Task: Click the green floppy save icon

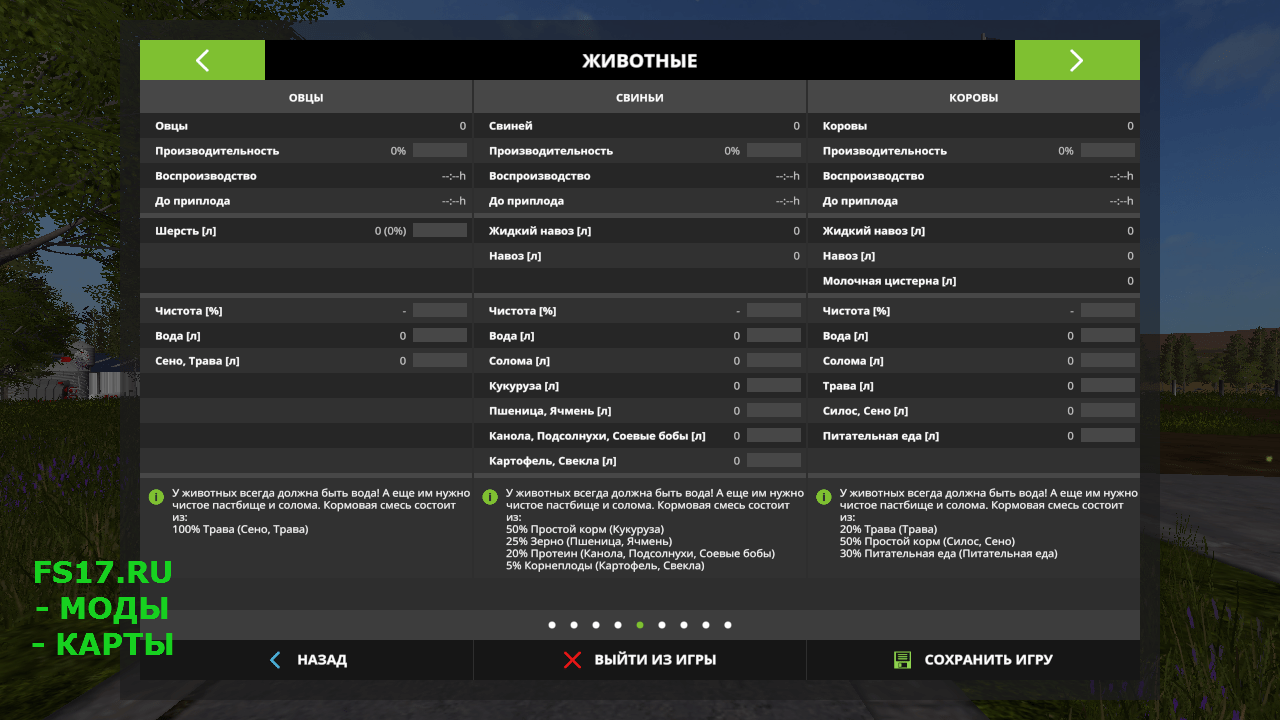Action: 902,660
